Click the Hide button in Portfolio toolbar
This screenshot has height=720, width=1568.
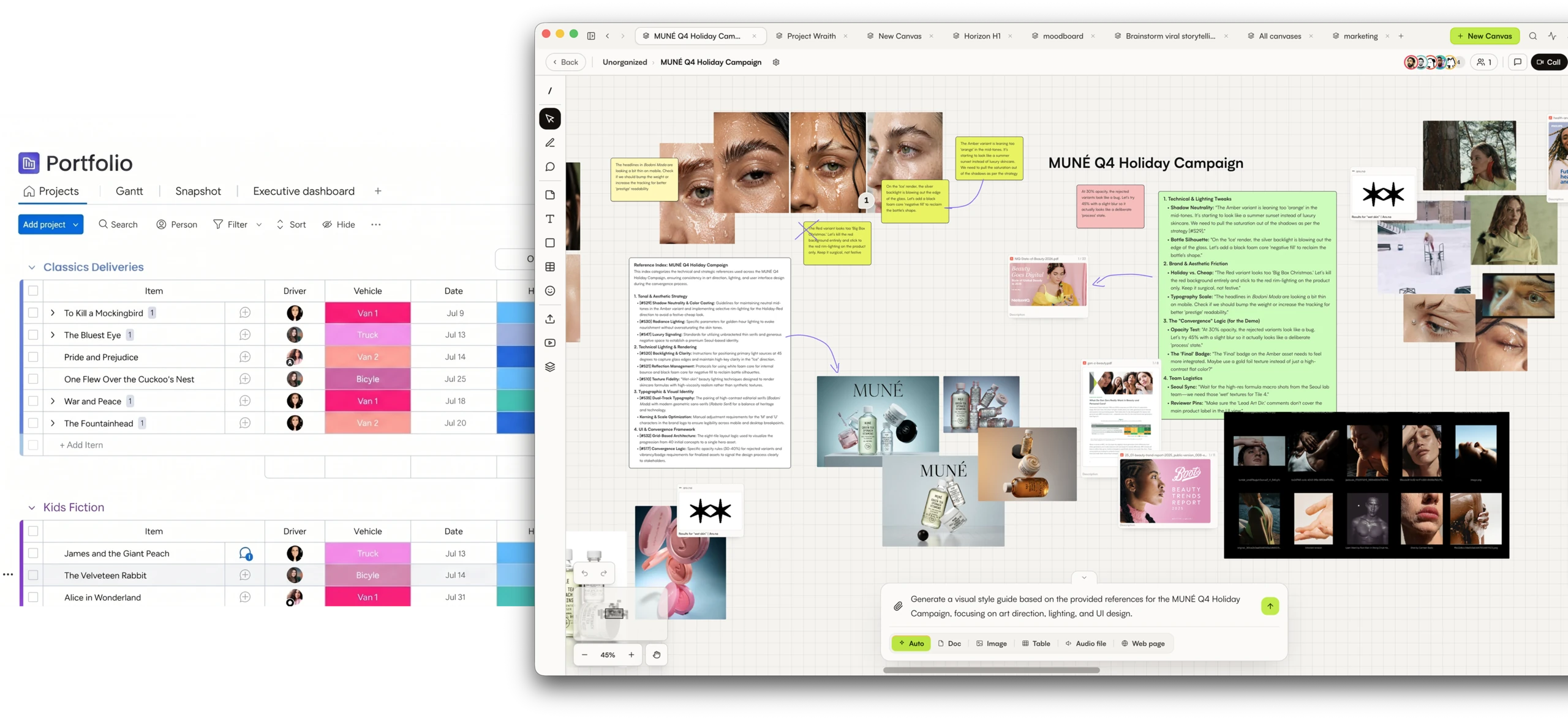(339, 225)
